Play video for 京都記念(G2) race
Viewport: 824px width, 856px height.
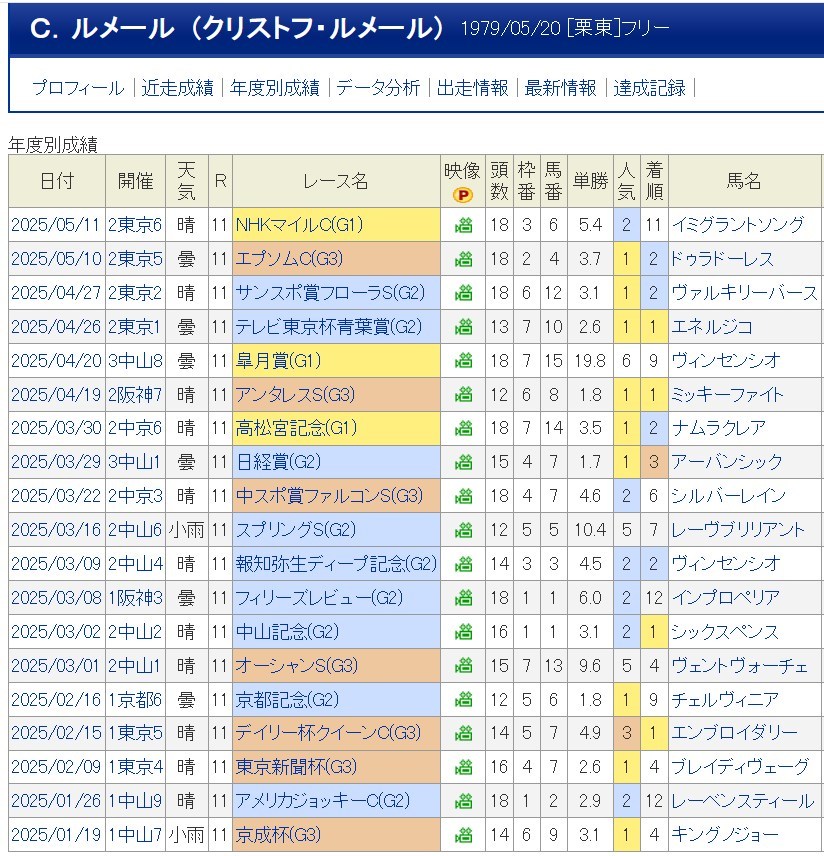click(x=463, y=700)
